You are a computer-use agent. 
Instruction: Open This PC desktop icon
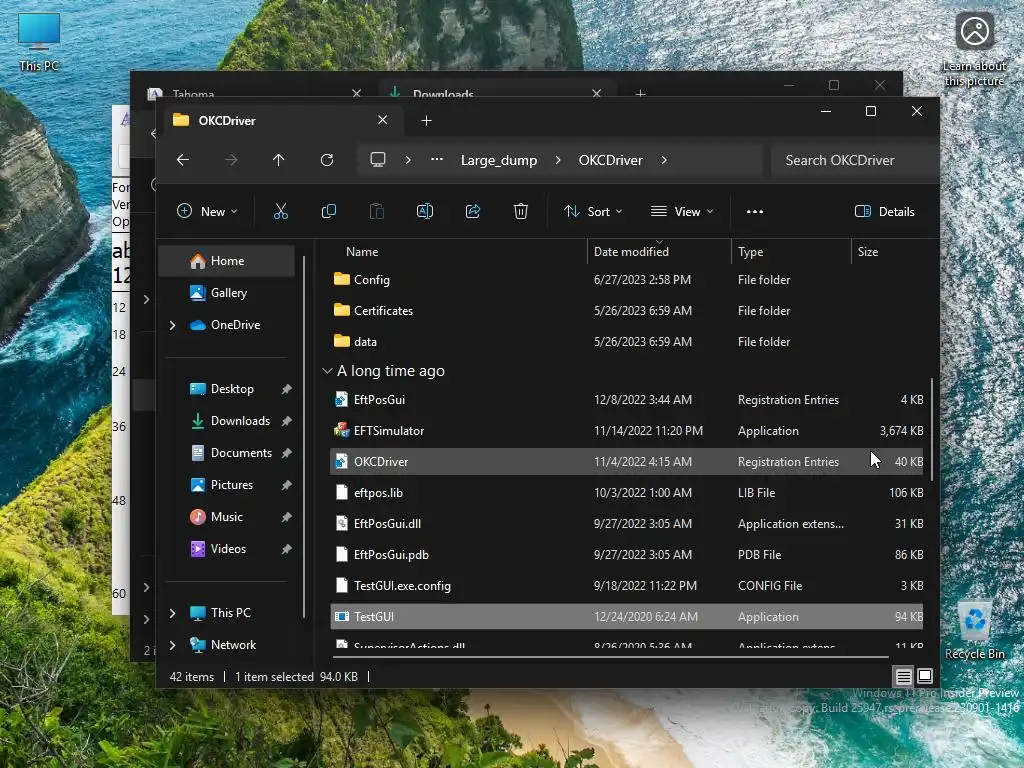click(x=39, y=42)
